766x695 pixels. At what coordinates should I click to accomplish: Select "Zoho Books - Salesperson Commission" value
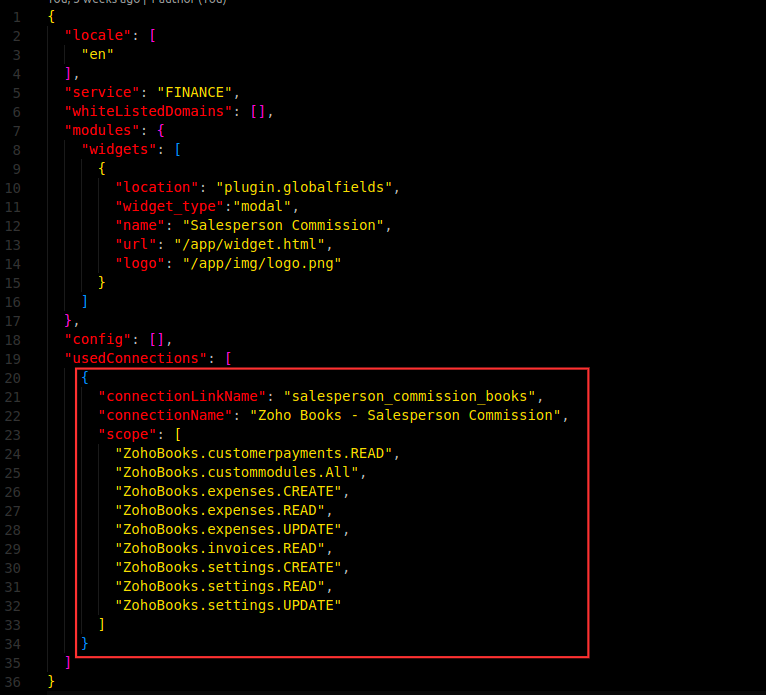pyautogui.click(x=405, y=416)
